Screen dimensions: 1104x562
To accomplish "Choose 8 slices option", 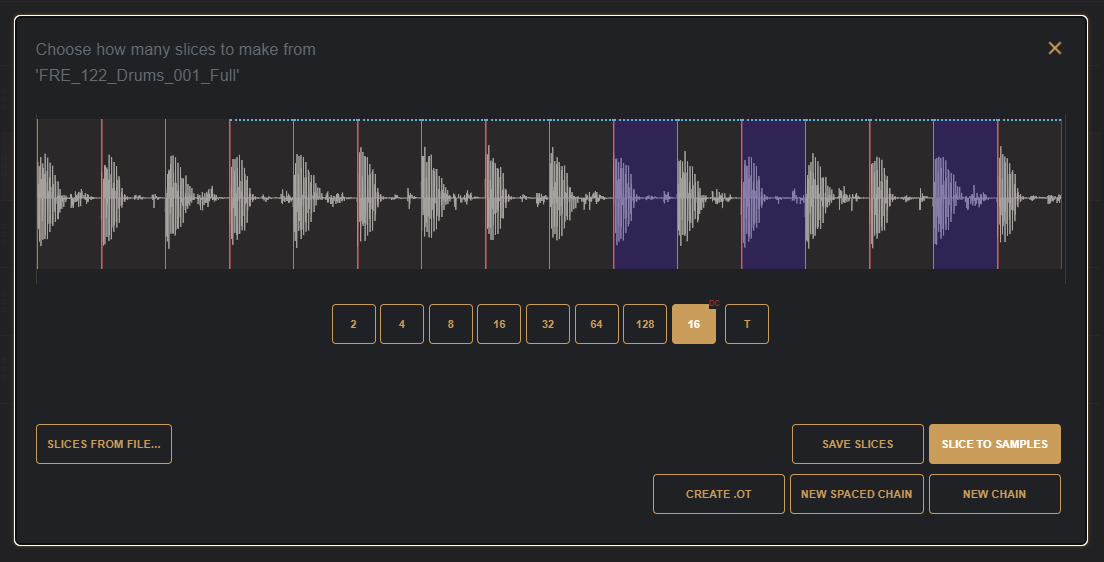I will click(451, 324).
